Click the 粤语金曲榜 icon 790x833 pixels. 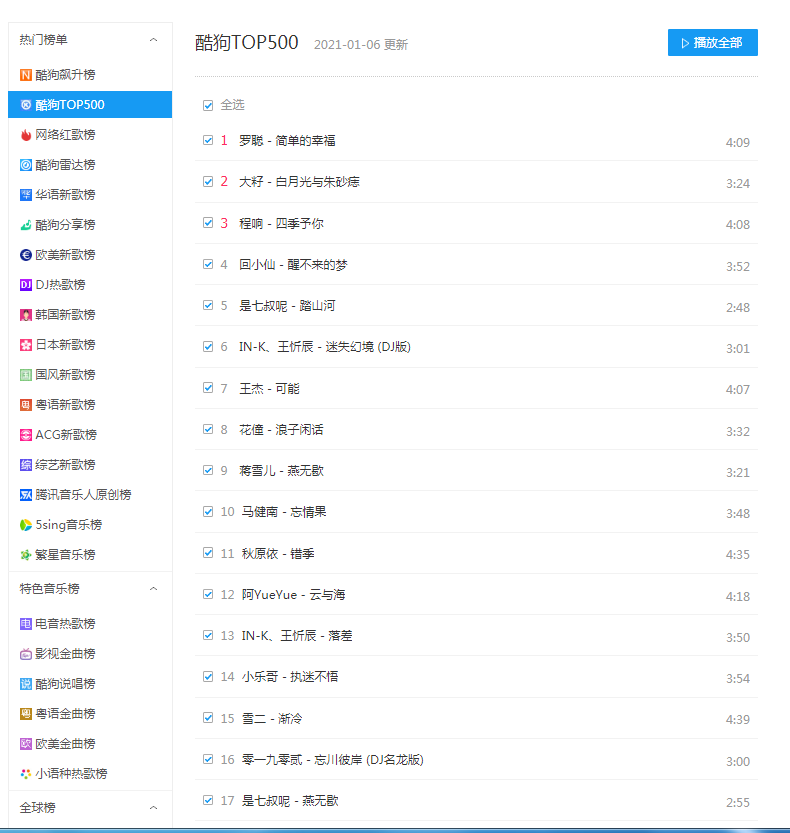click(26, 714)
